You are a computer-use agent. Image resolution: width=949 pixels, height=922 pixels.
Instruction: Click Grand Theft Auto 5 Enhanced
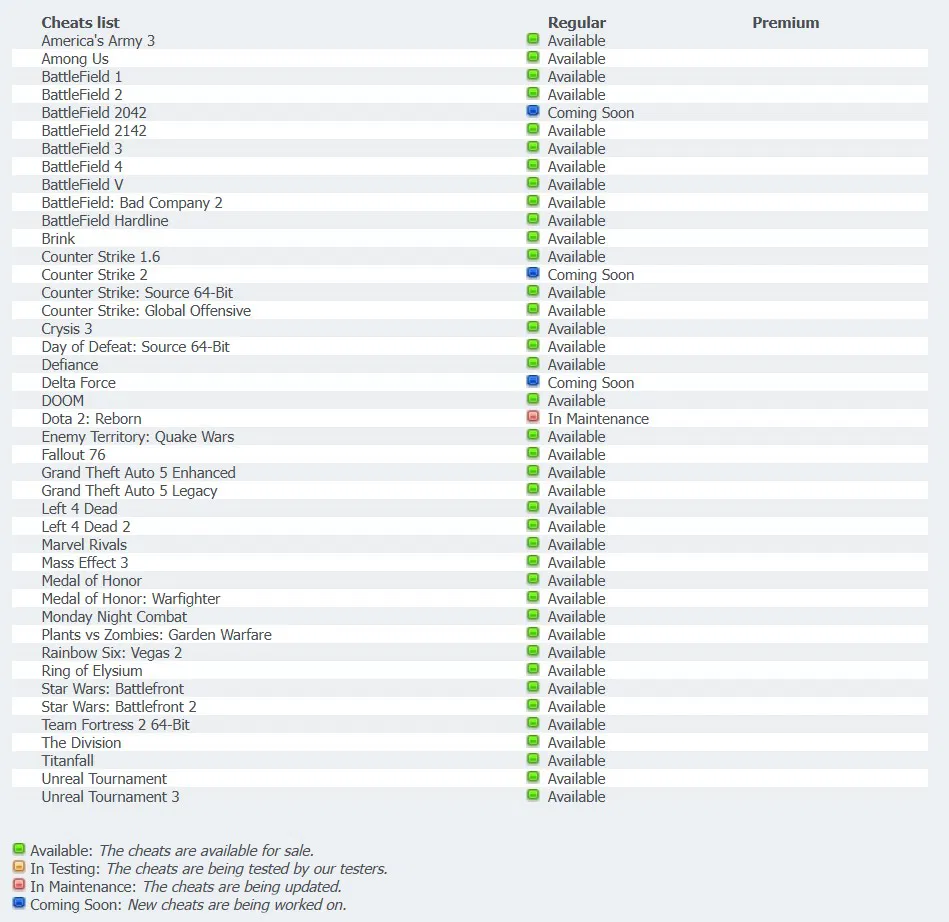point(139,473)
